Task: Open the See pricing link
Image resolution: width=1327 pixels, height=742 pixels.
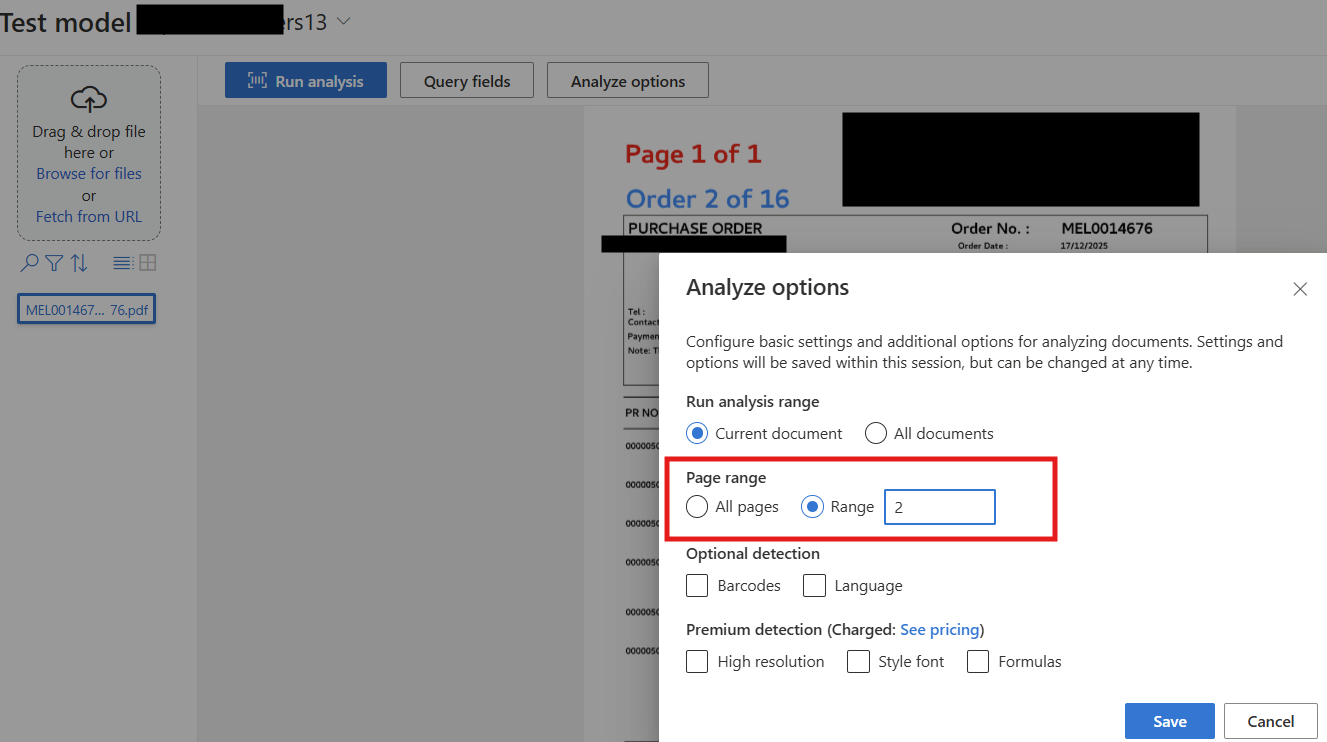Action: 939,629
